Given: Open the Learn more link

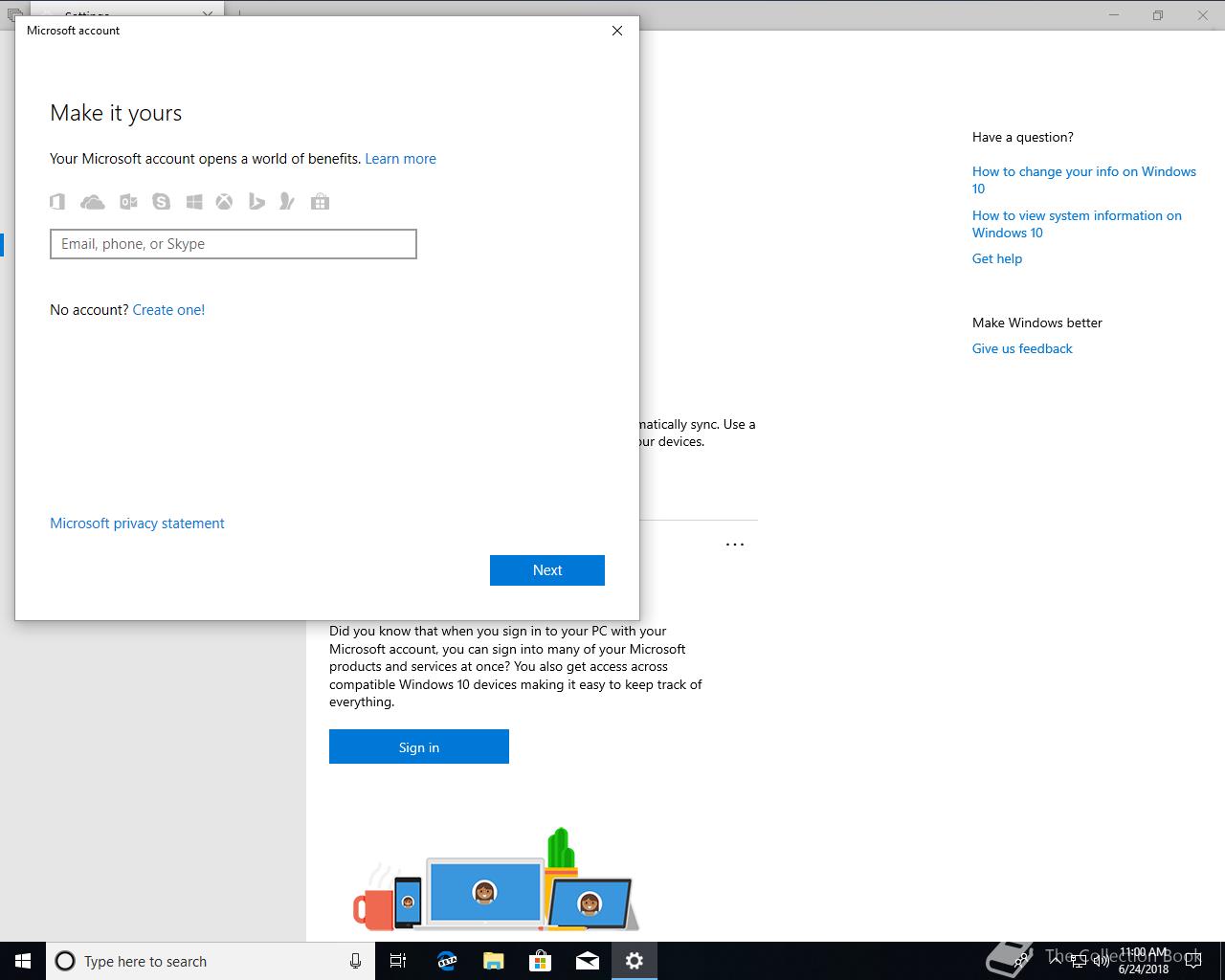Looking at the screenshot, I should click(400, 159).
